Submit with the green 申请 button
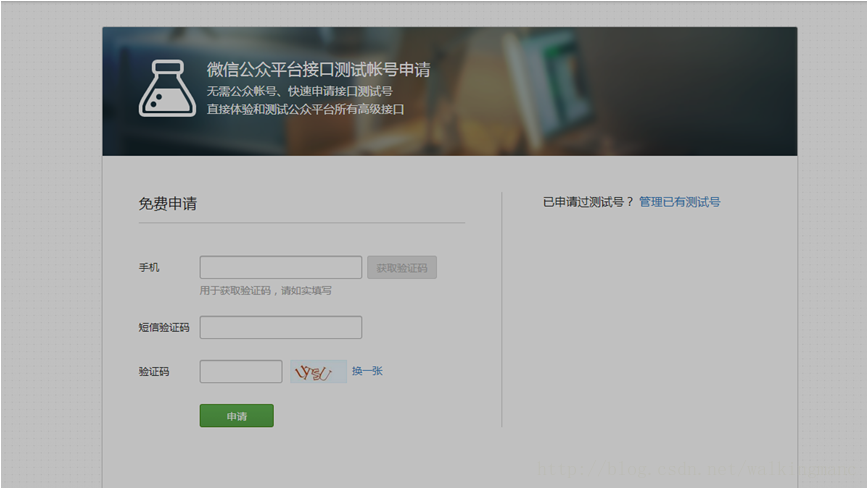 (x=236, y=415)
